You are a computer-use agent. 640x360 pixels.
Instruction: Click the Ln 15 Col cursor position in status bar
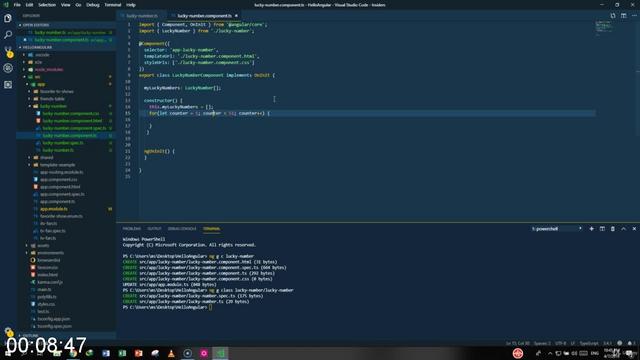pyautogui.click(x=517, y=343)
